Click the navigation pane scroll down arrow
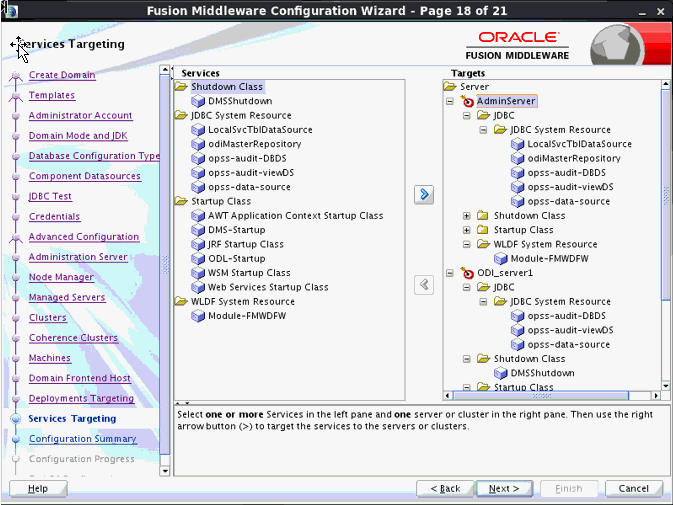673x505 pixels. coord(164,471)
